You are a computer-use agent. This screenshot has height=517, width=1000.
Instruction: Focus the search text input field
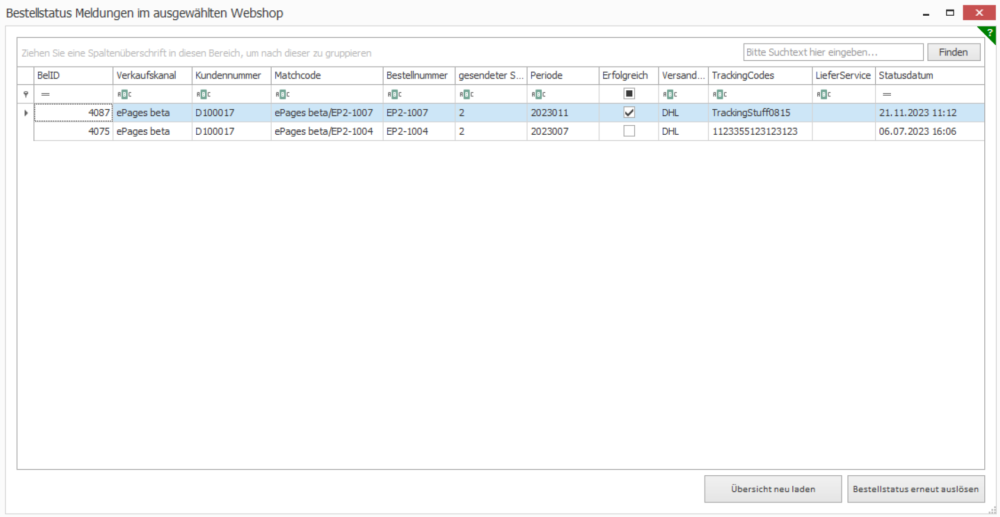[x=832, y=52]
